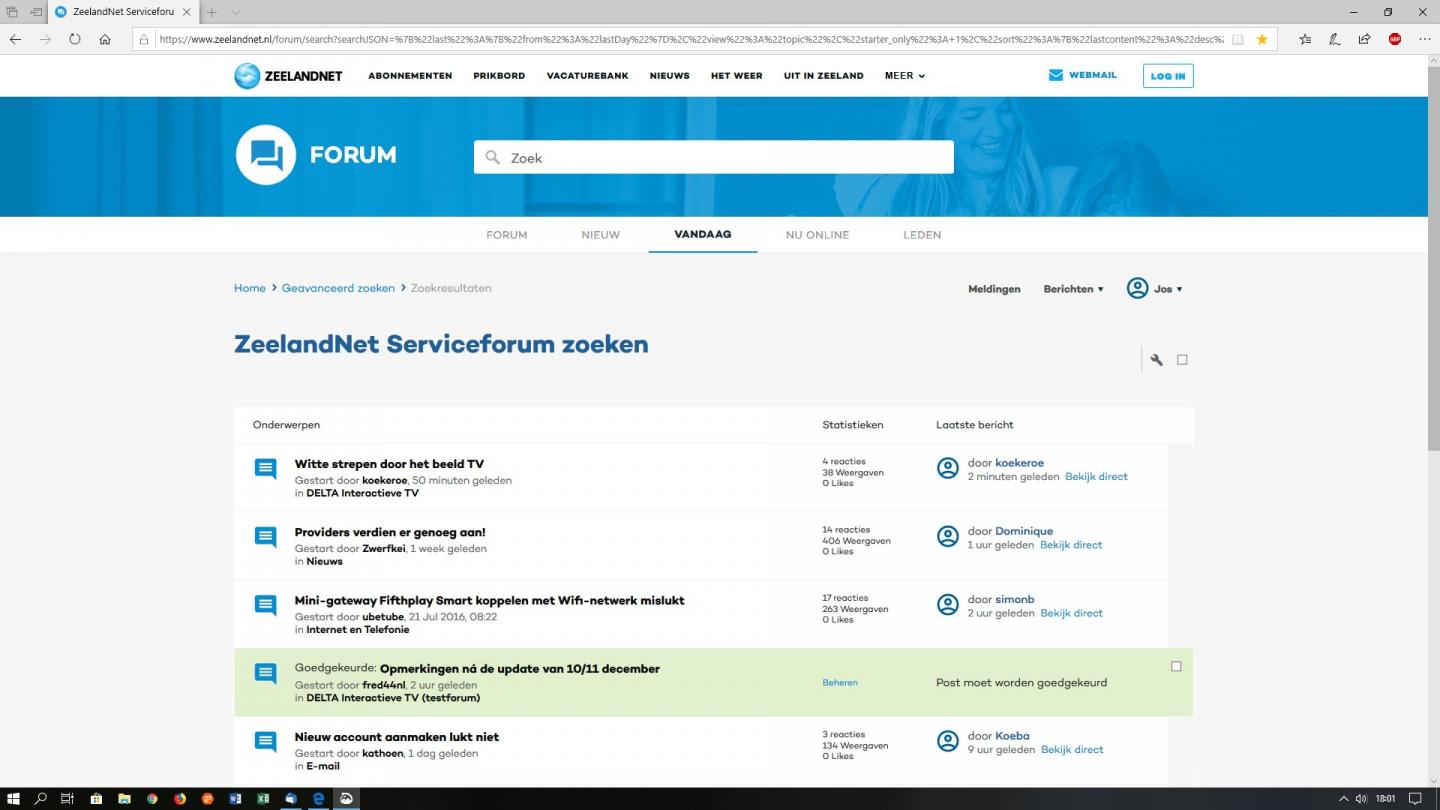Click the Edge share icon
This screenshot has width=1440, height=810.
pos(1364,39)
